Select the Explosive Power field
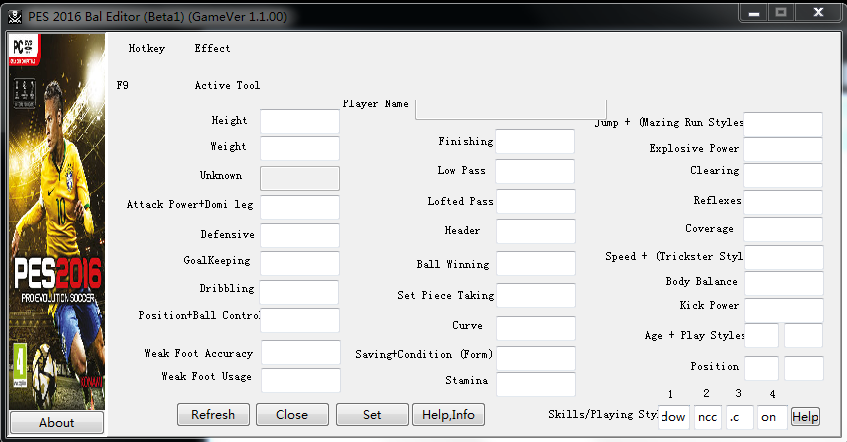The image size is (847, 442). [x=783, y=150]
